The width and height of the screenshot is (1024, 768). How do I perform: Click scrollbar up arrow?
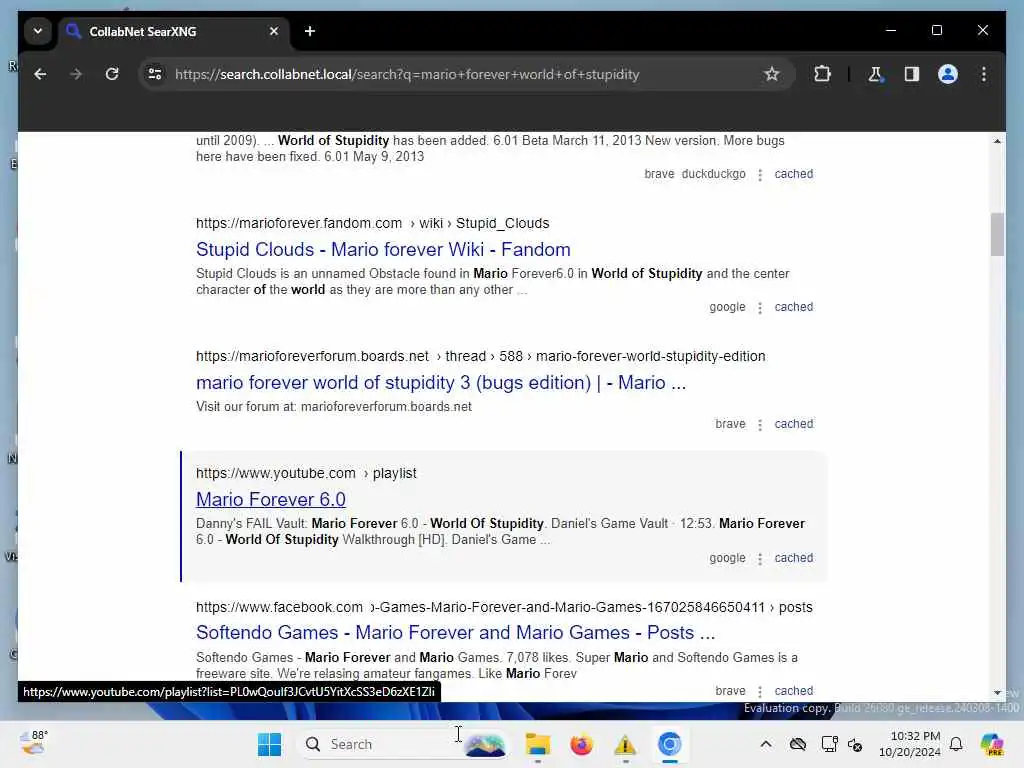pos(997,141)
